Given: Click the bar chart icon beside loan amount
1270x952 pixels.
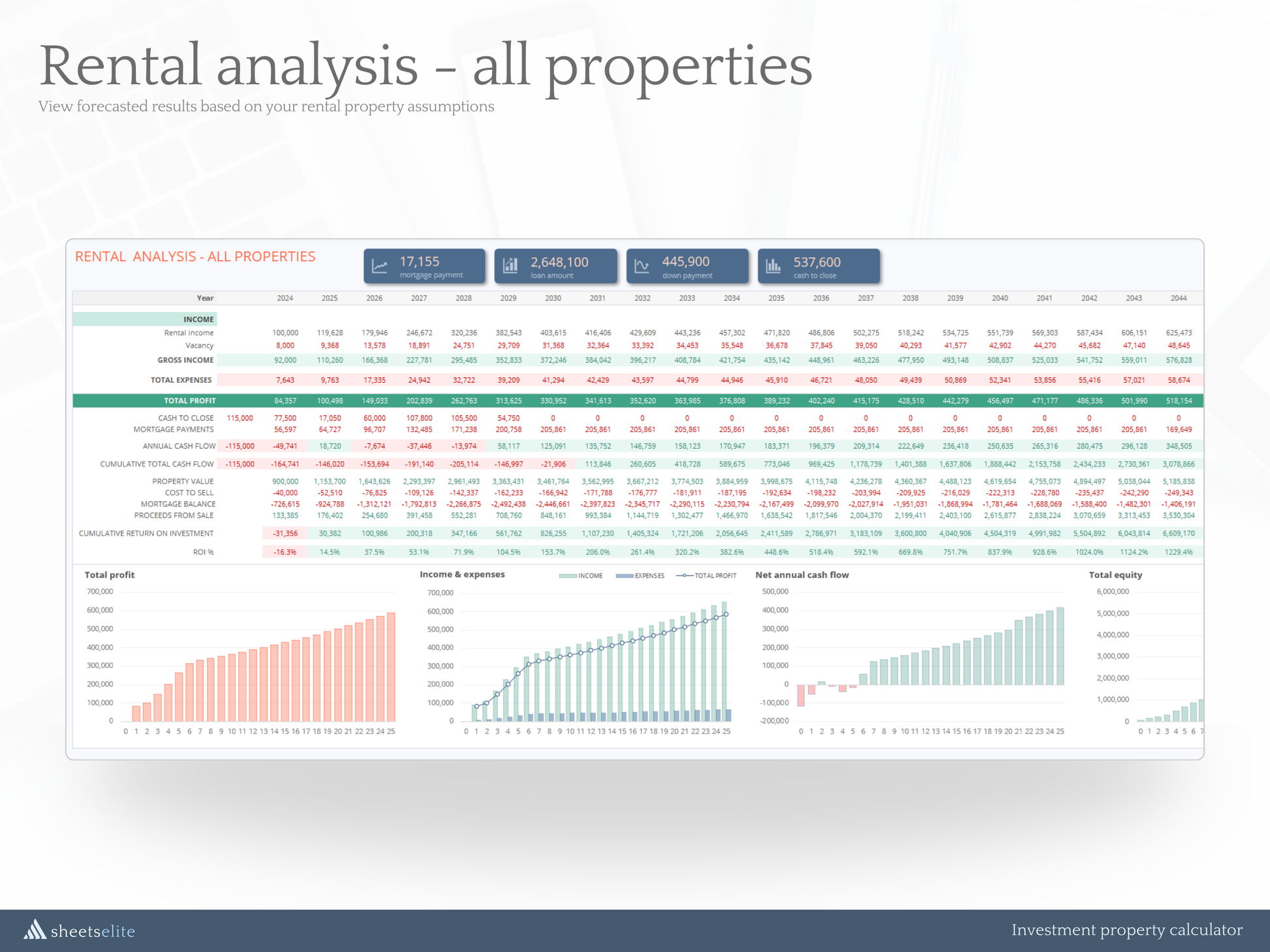Looking at the screenshot, I should pos(510,265).
